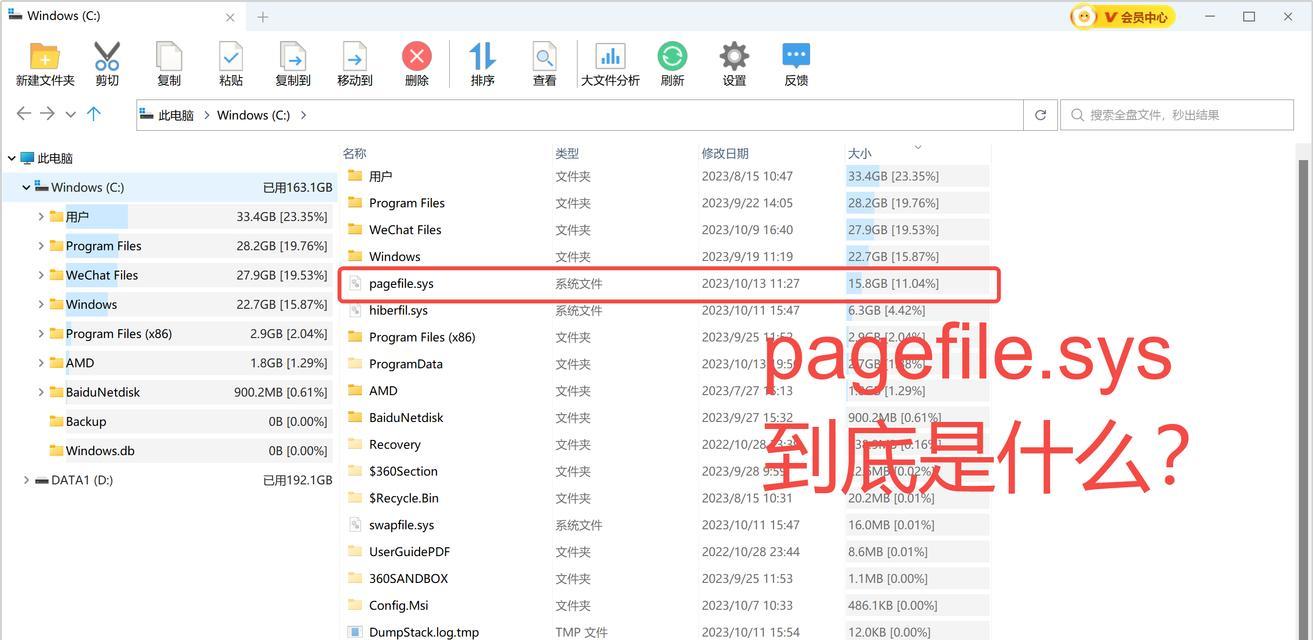This screenshot has height=640, width=1313.
Task: Click the address bar refresh button
Action: point(1040,115)
